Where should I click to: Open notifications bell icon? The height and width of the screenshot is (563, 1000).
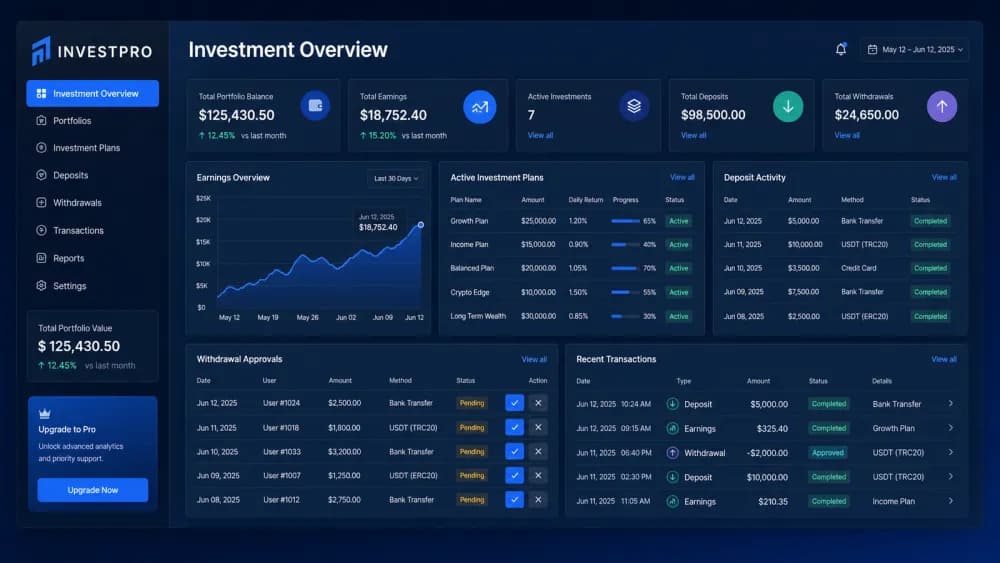841,49
